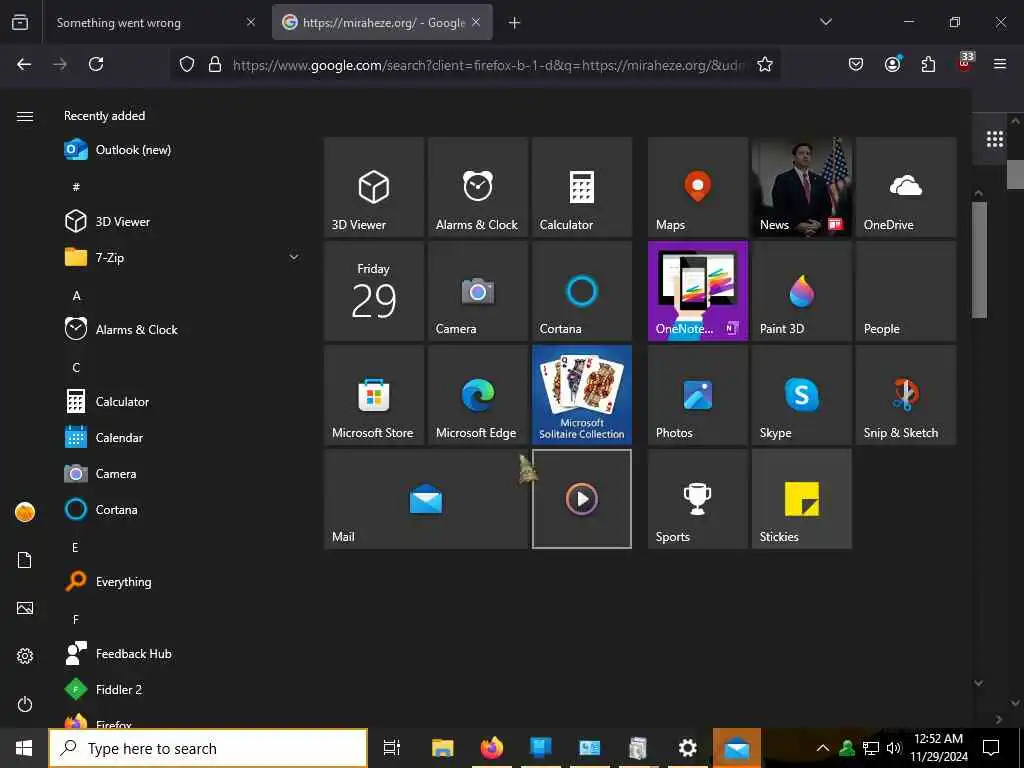Viewport: 1024px width, 768px height.
Task: Click the Firefox address bar URL
Action: tap(488, 65)
